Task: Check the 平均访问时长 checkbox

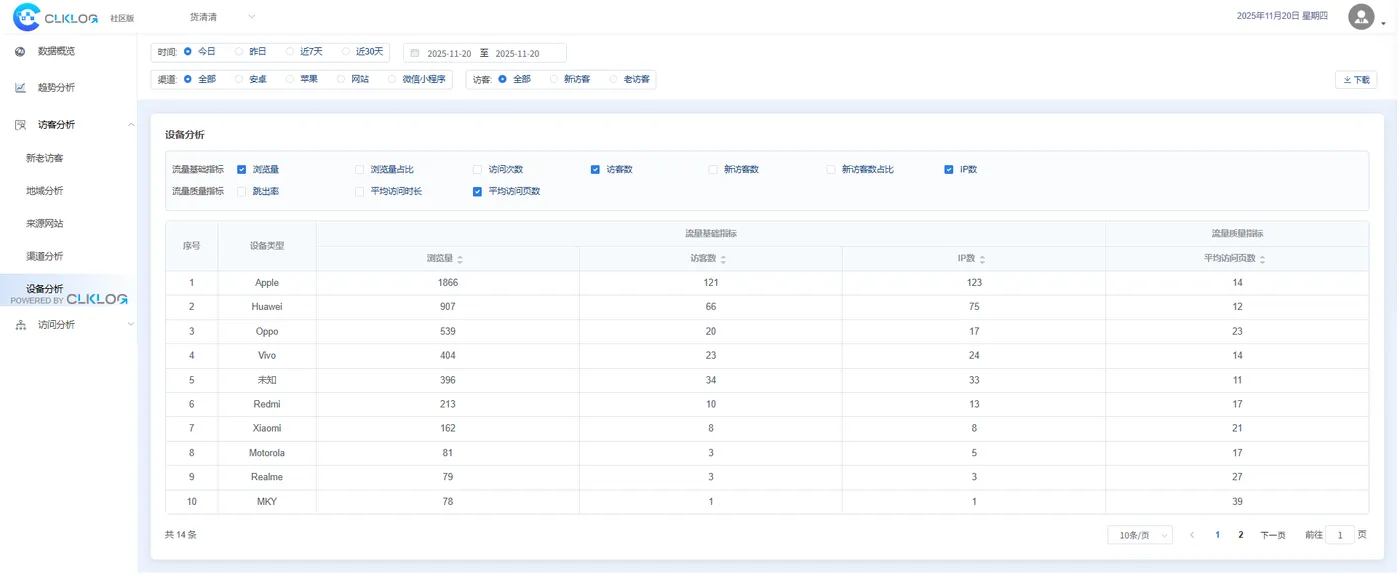Action: [360, 192]
